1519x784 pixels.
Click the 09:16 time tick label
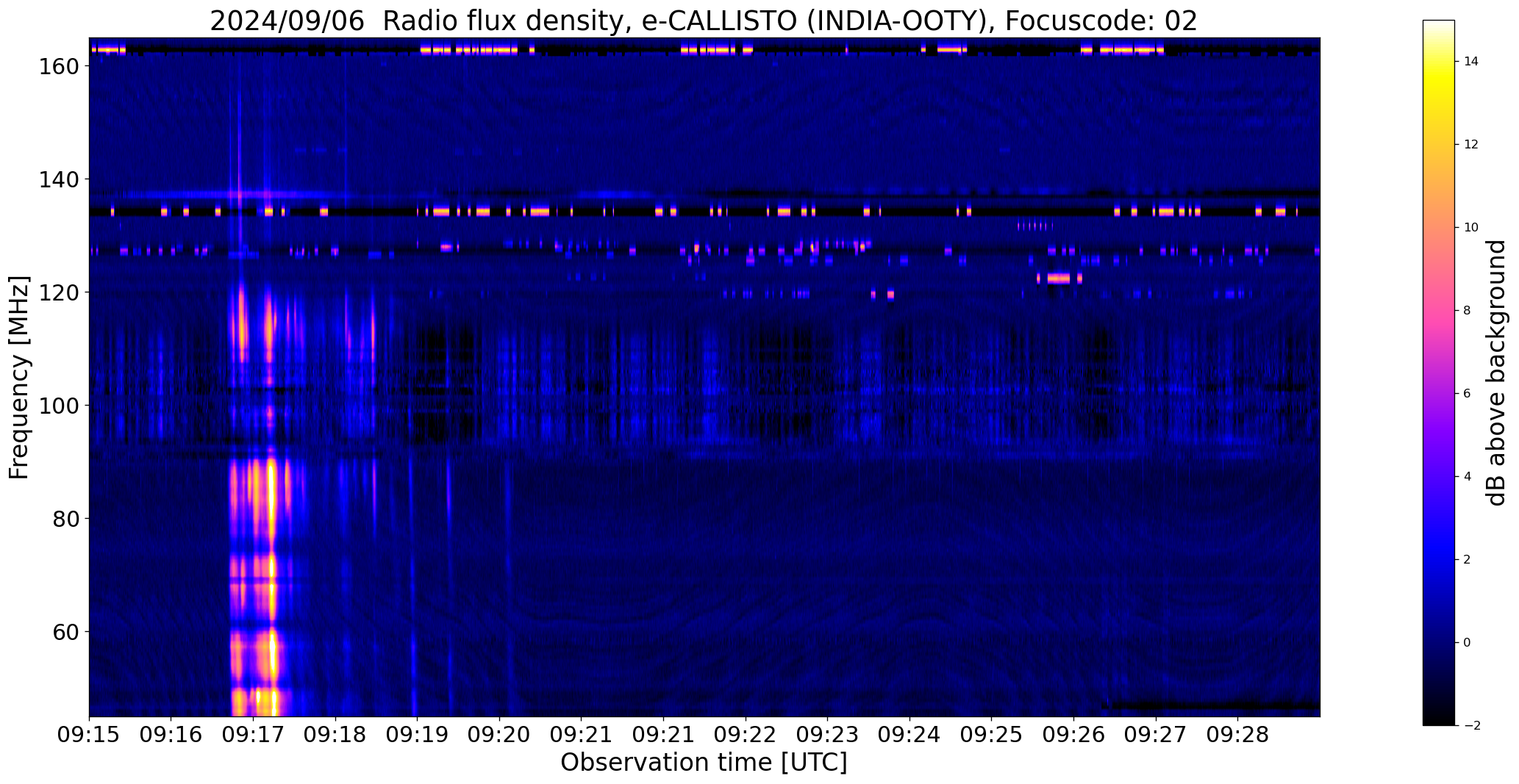click(x=171, y=736)
